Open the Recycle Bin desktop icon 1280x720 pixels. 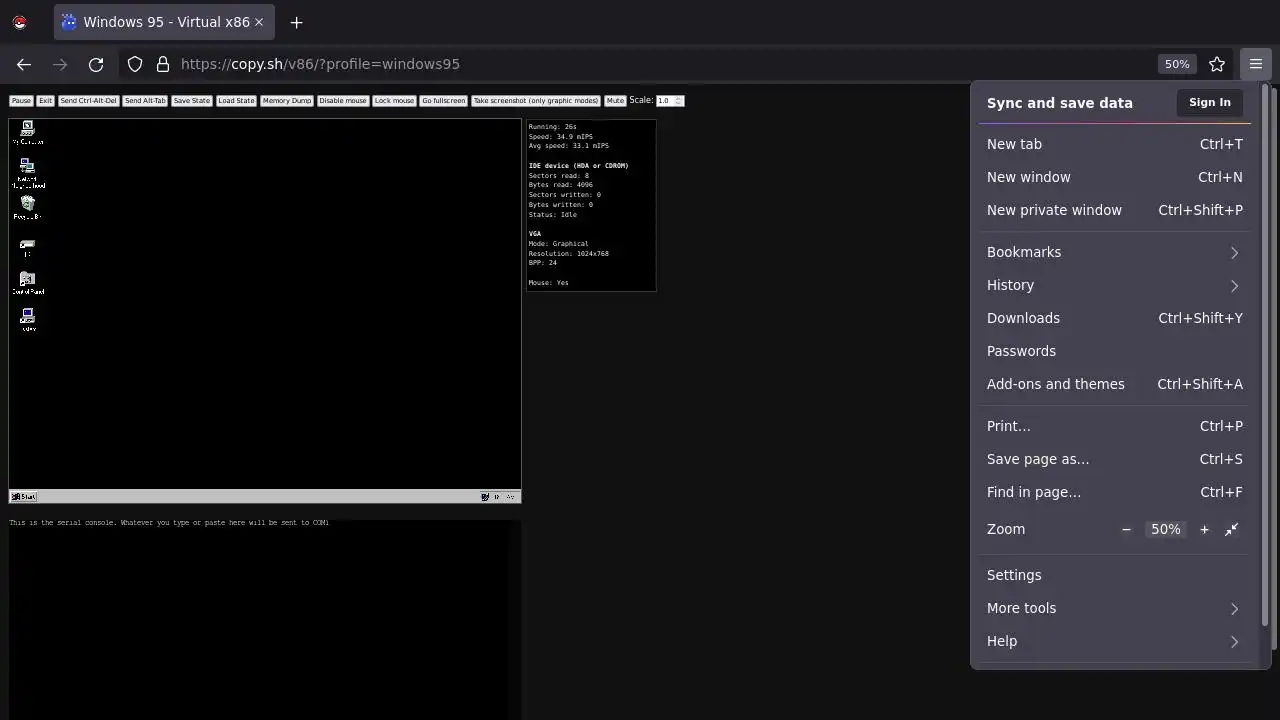[27, 207]
